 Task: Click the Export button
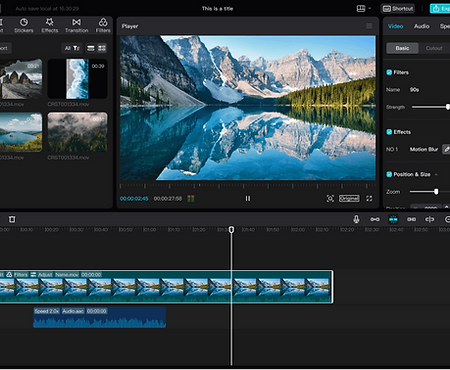440,9
